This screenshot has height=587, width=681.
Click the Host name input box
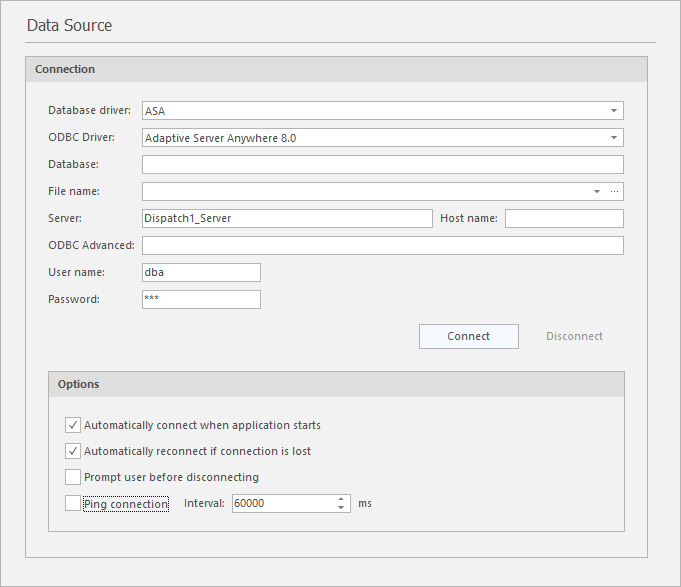563,218
